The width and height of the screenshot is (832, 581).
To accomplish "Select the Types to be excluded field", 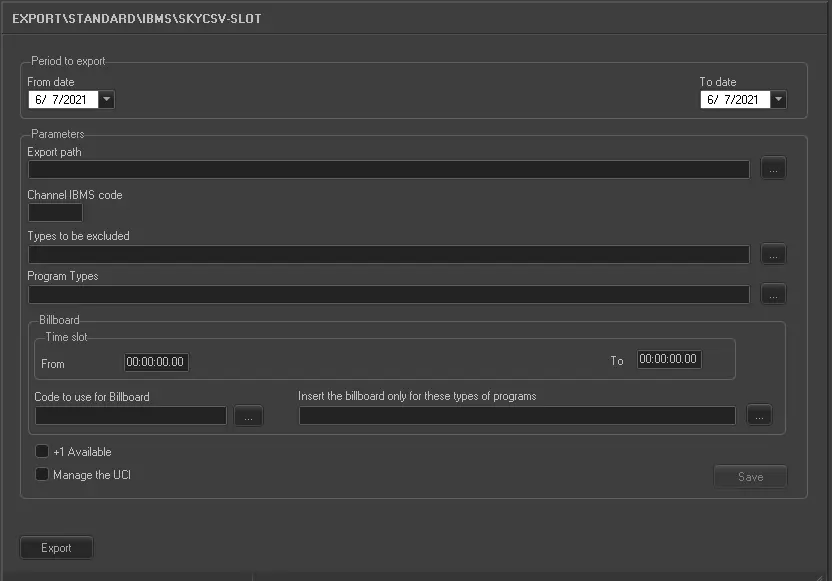I will (x=388, y=254).
